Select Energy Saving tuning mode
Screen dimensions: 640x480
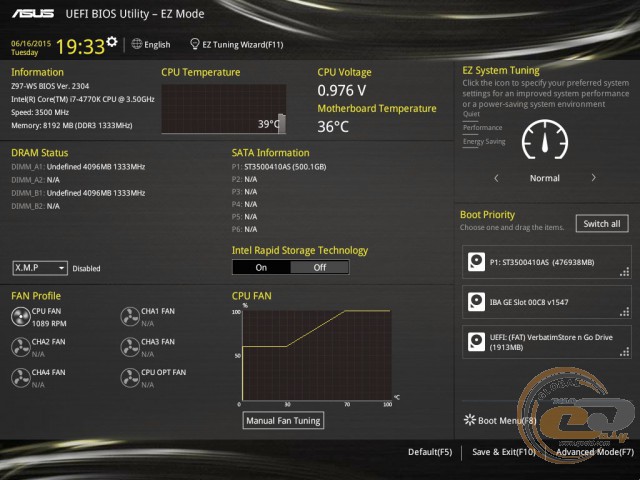[484, 142]
